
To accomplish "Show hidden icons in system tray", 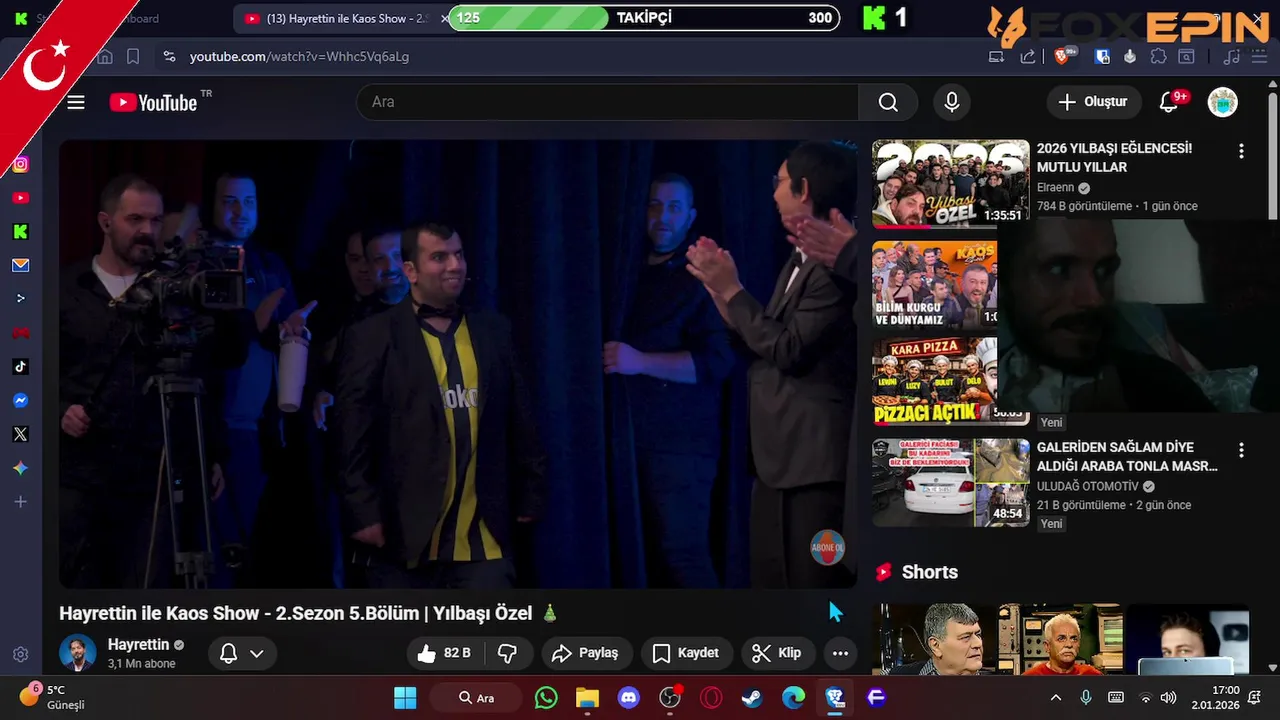I will 1055,697.
